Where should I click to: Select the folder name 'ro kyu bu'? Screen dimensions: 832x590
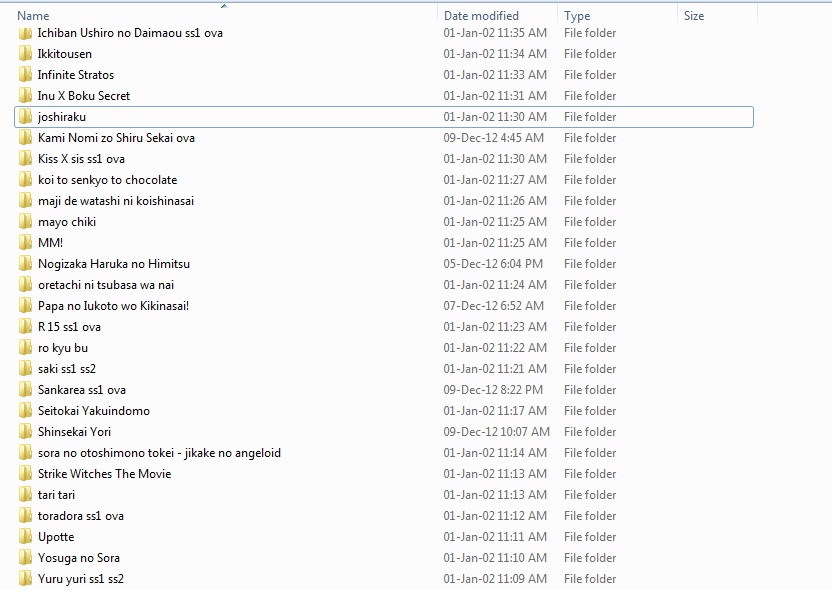[x=63, y=348]
